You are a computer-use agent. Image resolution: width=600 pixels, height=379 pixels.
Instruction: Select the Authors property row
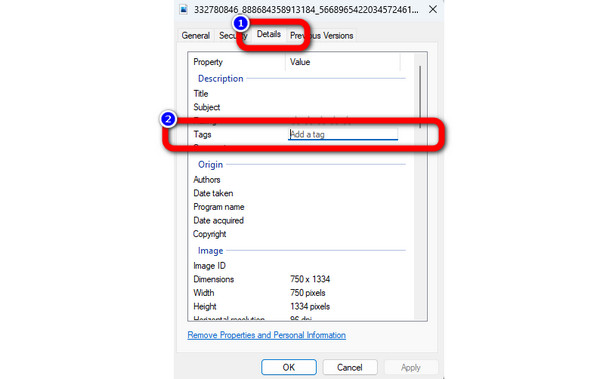pyautogui.click(x=300, y=180)
